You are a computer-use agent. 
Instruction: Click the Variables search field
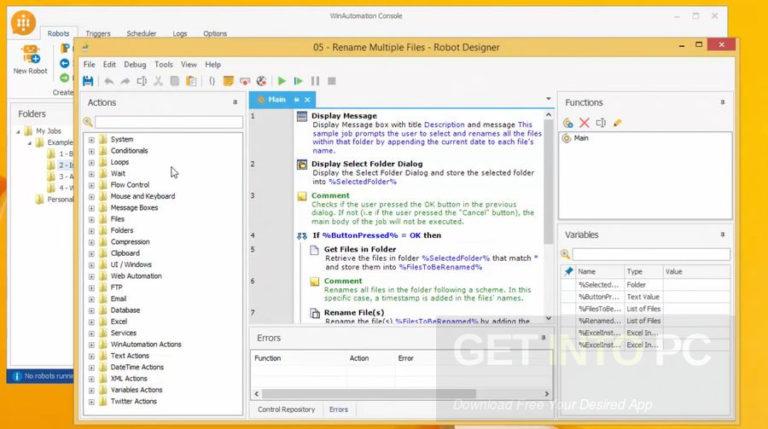tap(651, 254)
